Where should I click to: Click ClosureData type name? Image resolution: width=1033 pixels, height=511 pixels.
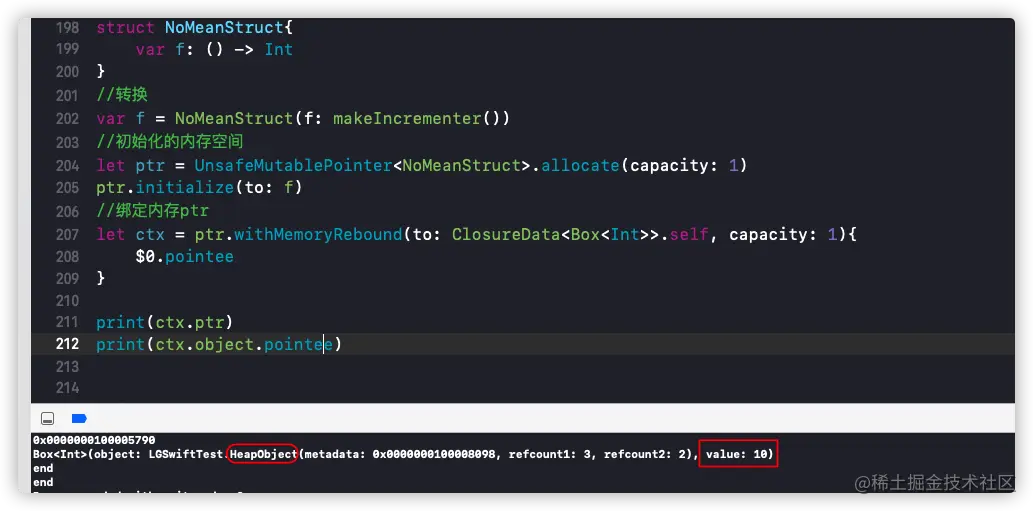[506, 234]
